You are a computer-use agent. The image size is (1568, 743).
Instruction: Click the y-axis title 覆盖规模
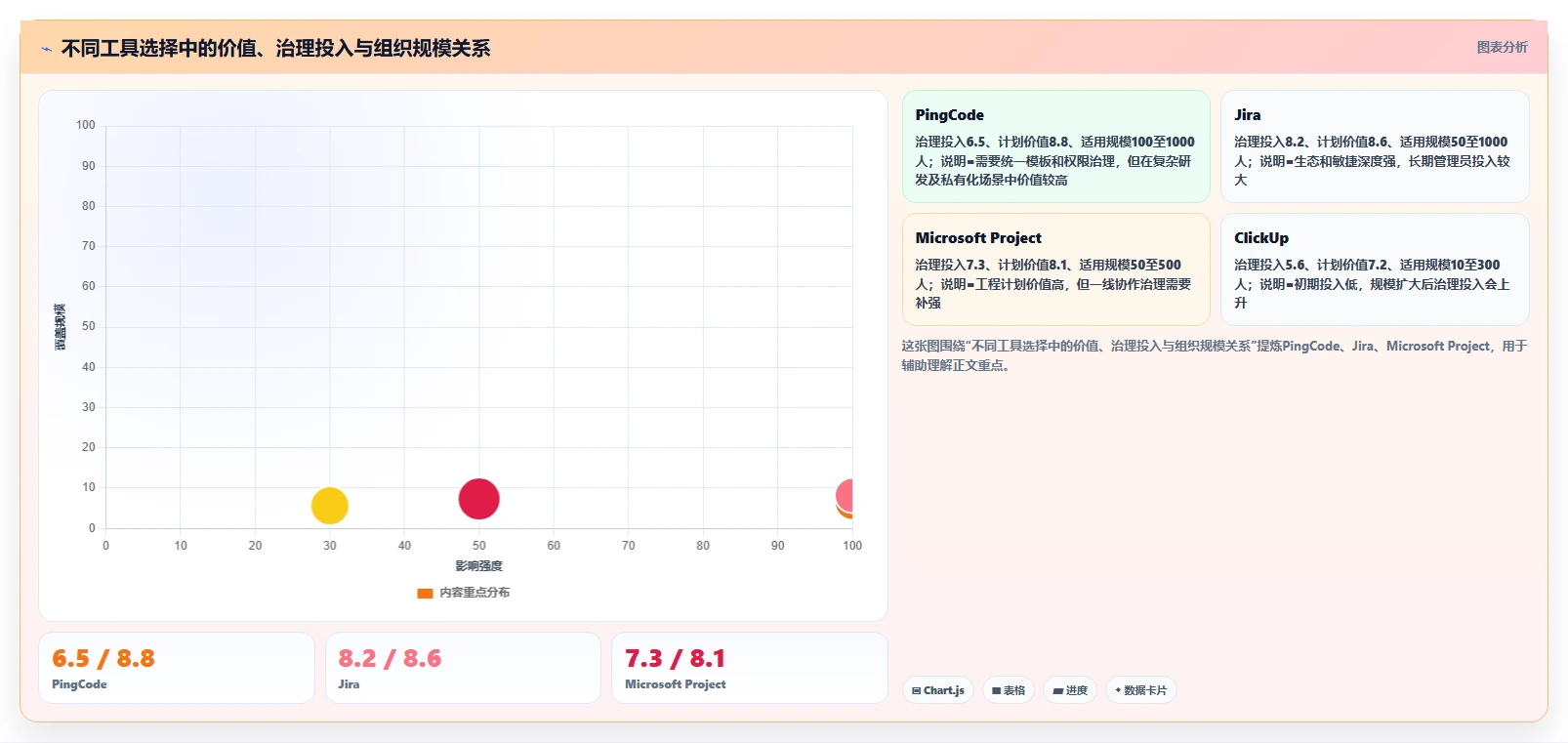pos(60,327)
